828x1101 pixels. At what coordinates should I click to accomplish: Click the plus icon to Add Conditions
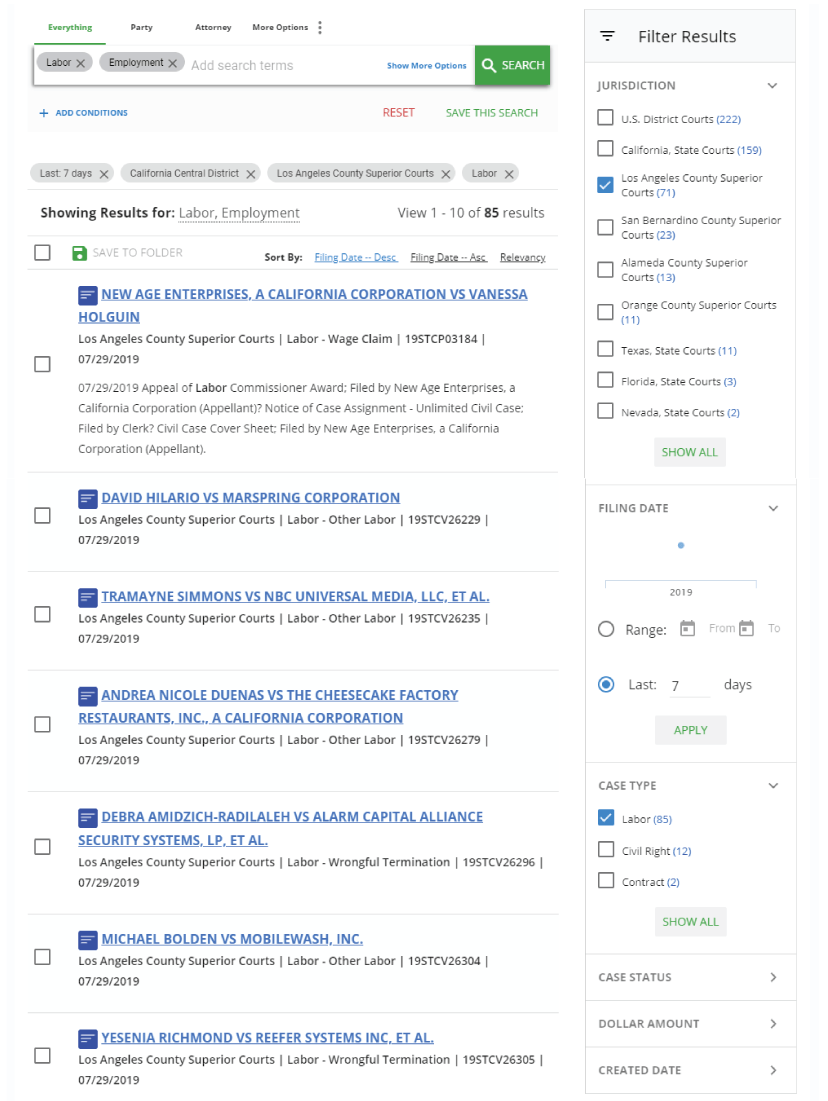(x=44, y=113)
